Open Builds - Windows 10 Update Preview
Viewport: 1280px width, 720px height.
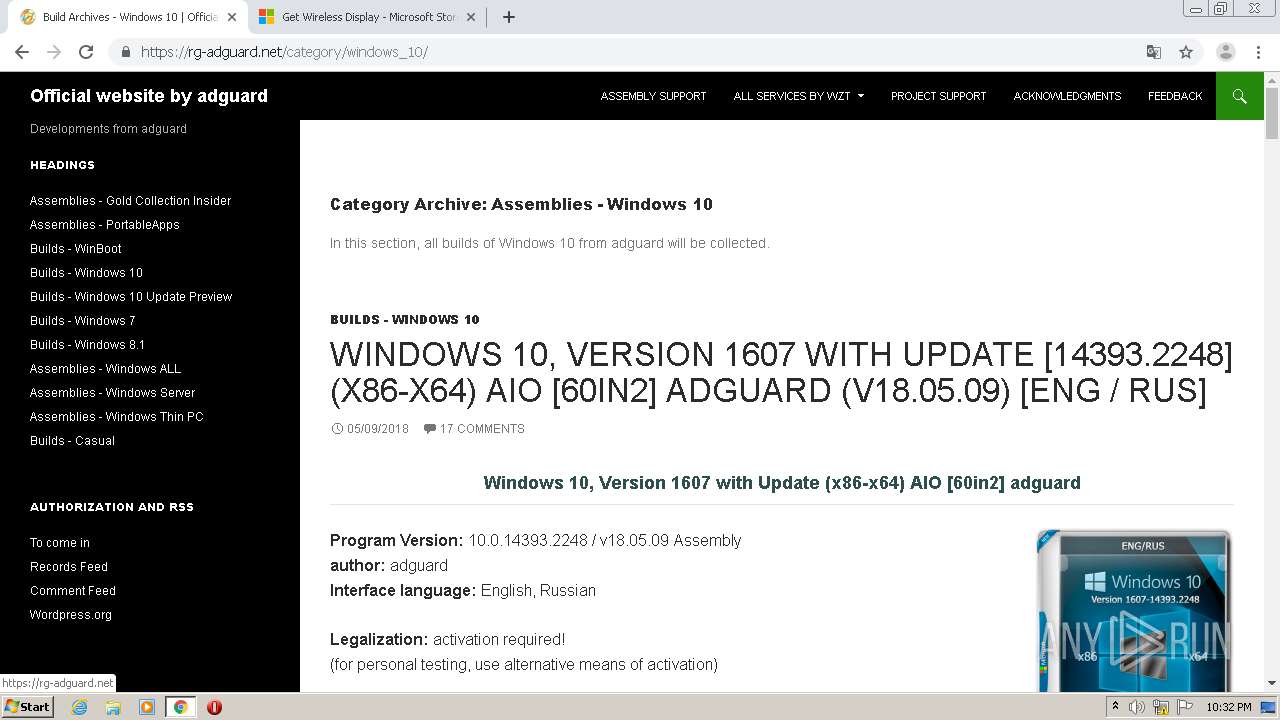131,297
